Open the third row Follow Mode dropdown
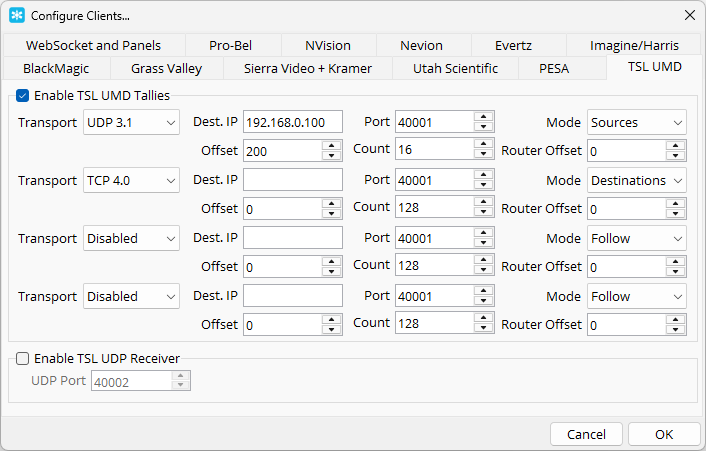The width and height of the screenshot is (706, 451). click(x=636, y=238)
